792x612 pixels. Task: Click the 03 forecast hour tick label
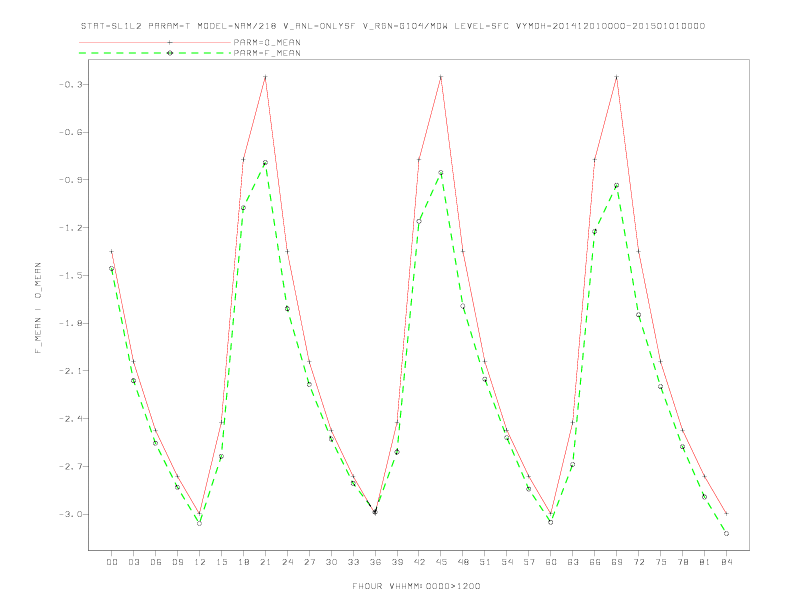[x=133, y=562]
